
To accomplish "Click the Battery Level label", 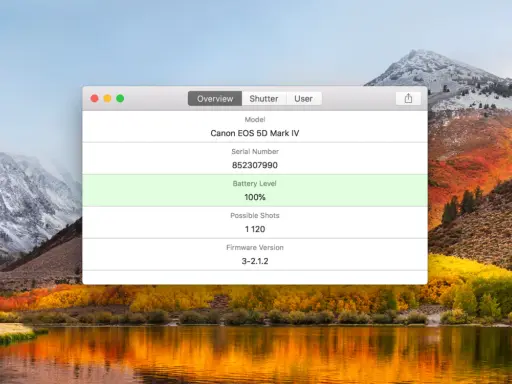I will click(x=255, y=183).
